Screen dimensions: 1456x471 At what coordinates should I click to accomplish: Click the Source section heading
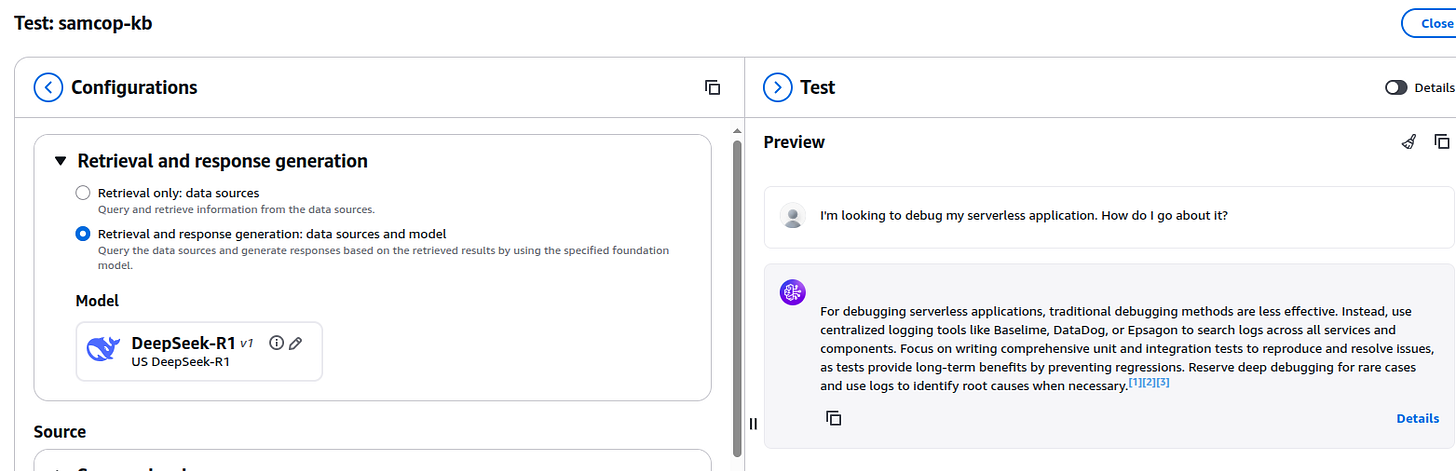[60, 432]
